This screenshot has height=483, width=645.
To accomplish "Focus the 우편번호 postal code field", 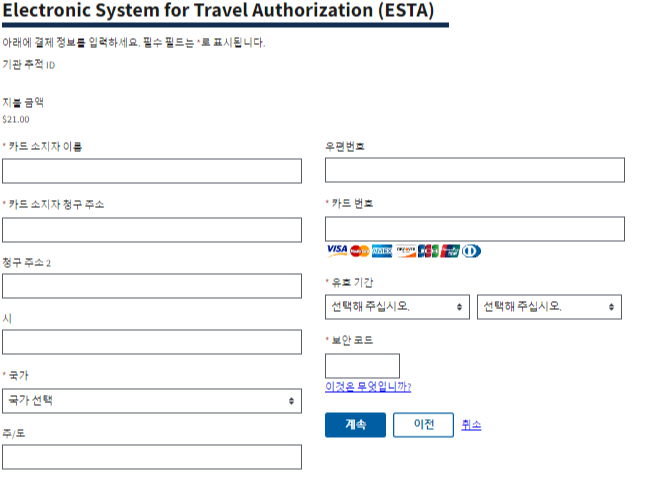I will click(x=475, y=170).
